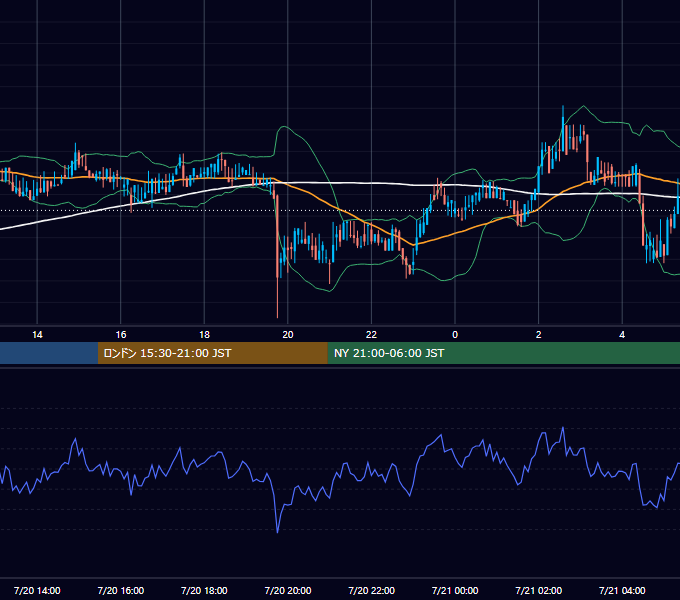Select the ロンドン 15:30-21:00 JST session bar
This screenshot has height=600, width=680.
(212, 353)
